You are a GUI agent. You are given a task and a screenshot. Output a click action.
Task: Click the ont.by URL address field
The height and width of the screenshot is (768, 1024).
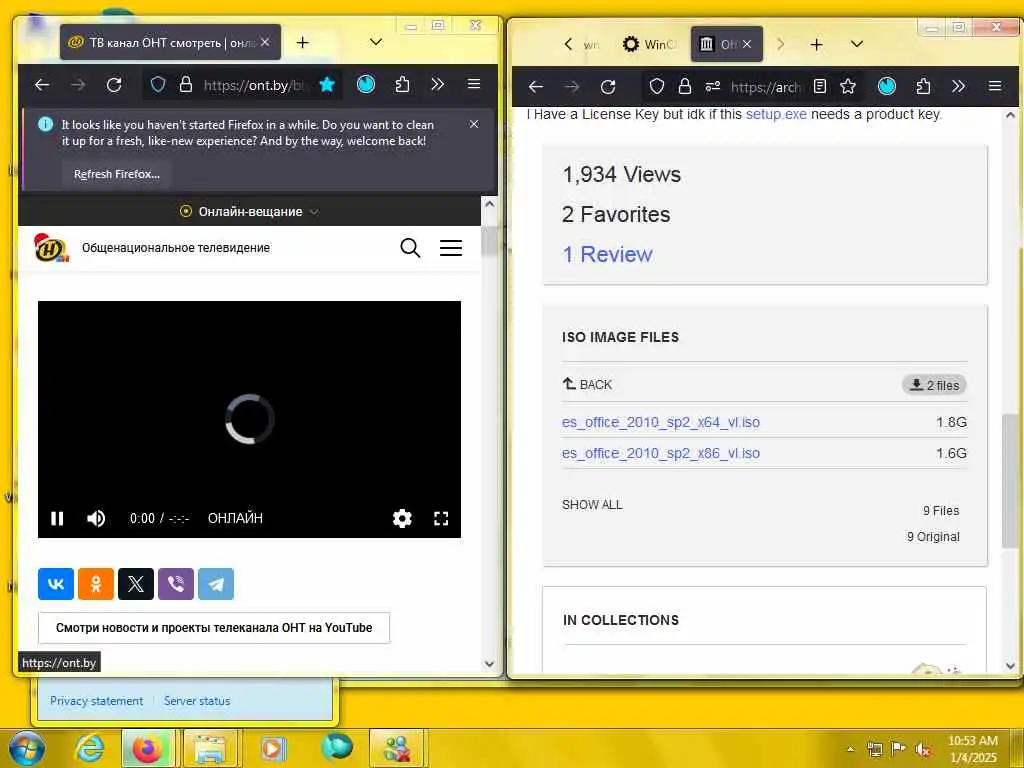coord(253,85)
